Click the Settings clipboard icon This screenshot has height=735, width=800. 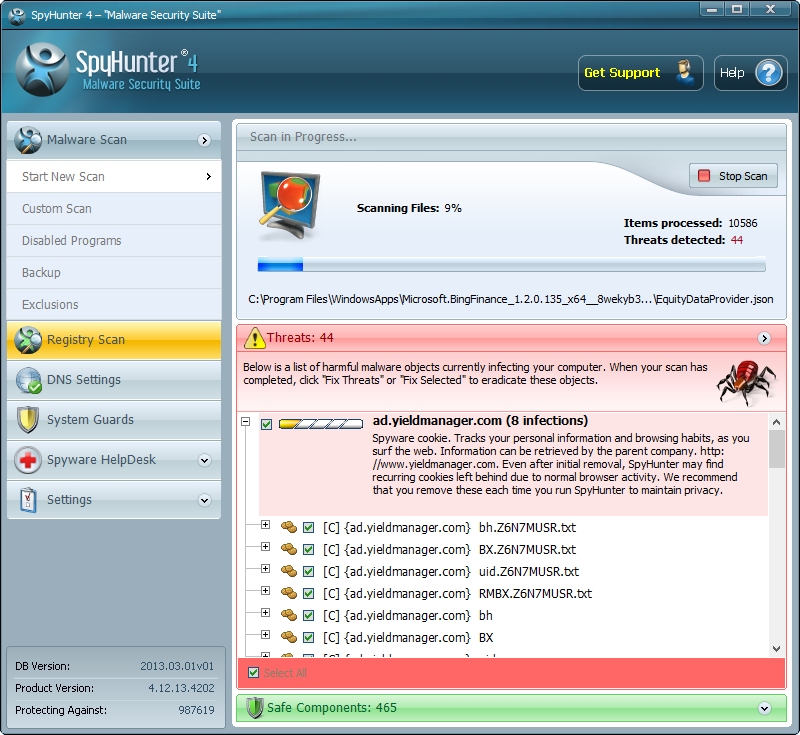[29, 500]
